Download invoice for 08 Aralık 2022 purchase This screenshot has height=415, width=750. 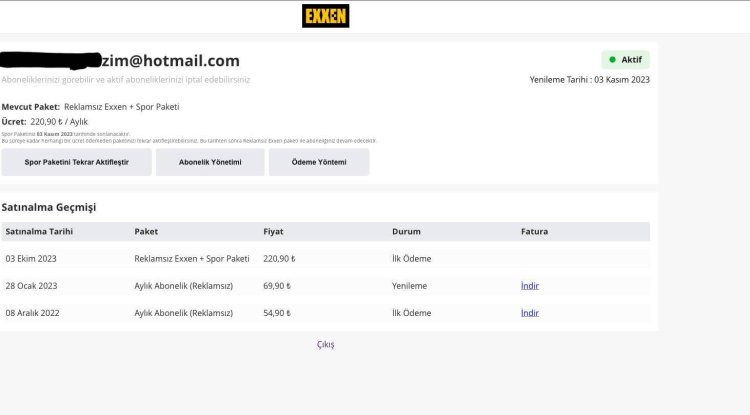coord(529,313)
